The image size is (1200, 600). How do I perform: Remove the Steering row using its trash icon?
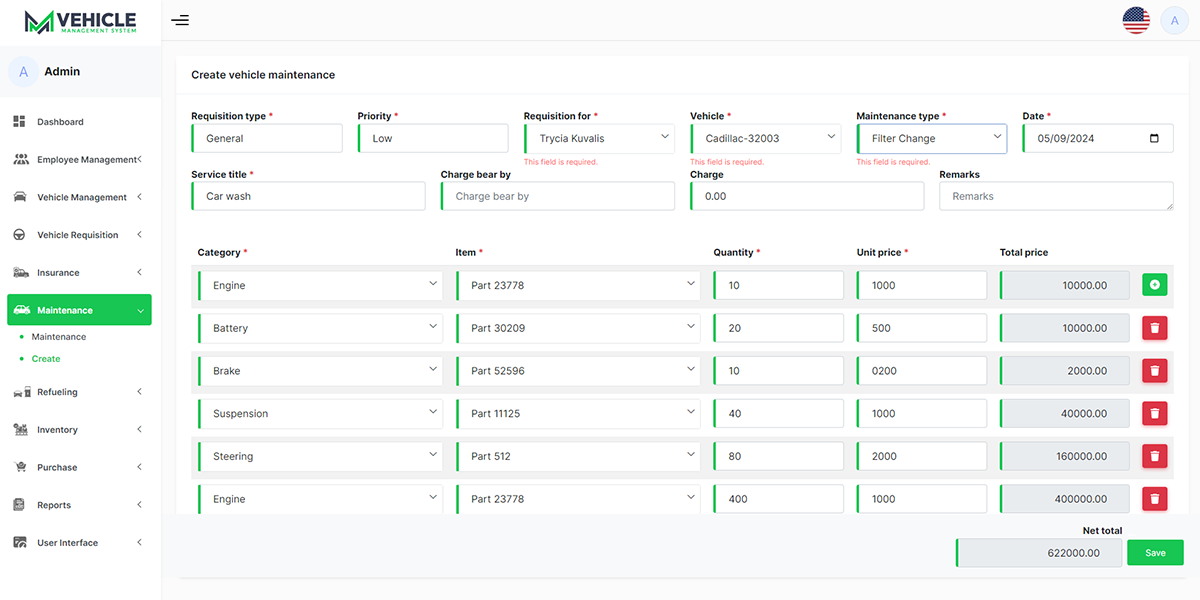[x=1154, y=456]
